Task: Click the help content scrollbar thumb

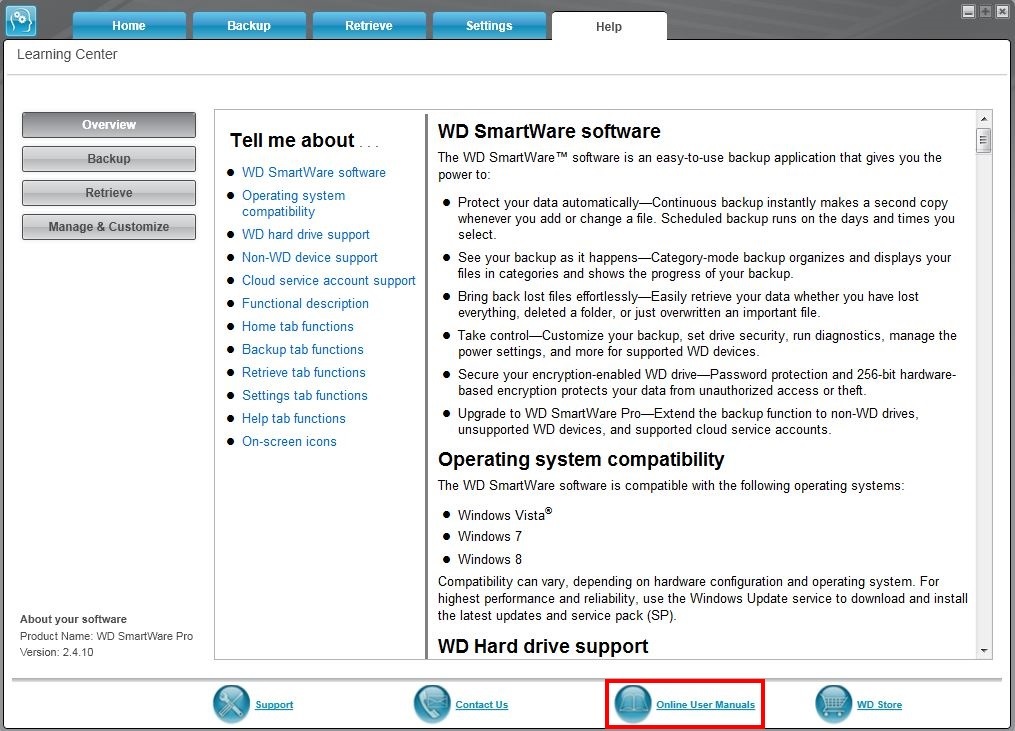Action: tap(984, 140)
